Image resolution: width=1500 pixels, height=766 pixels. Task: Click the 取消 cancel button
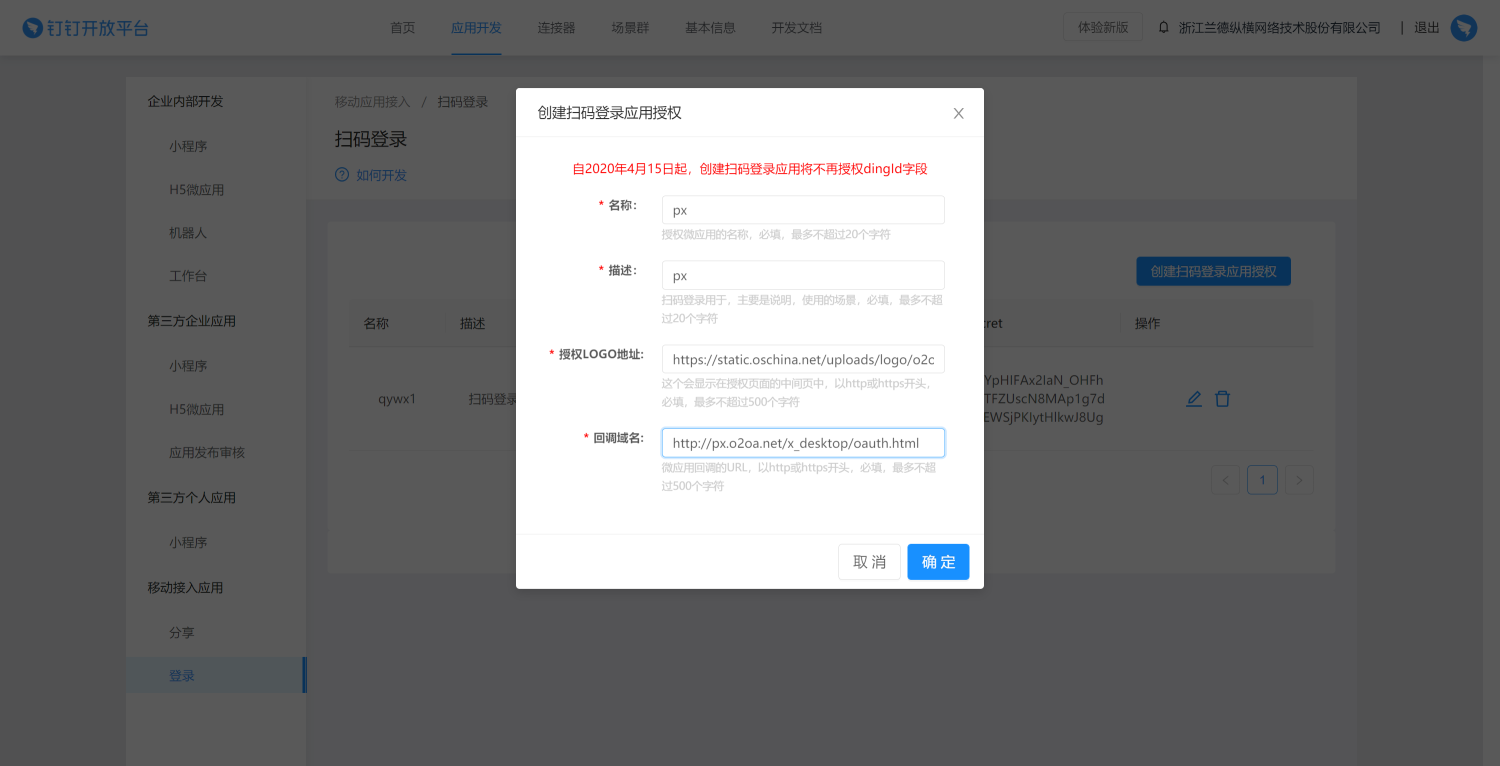pos(869,562)
